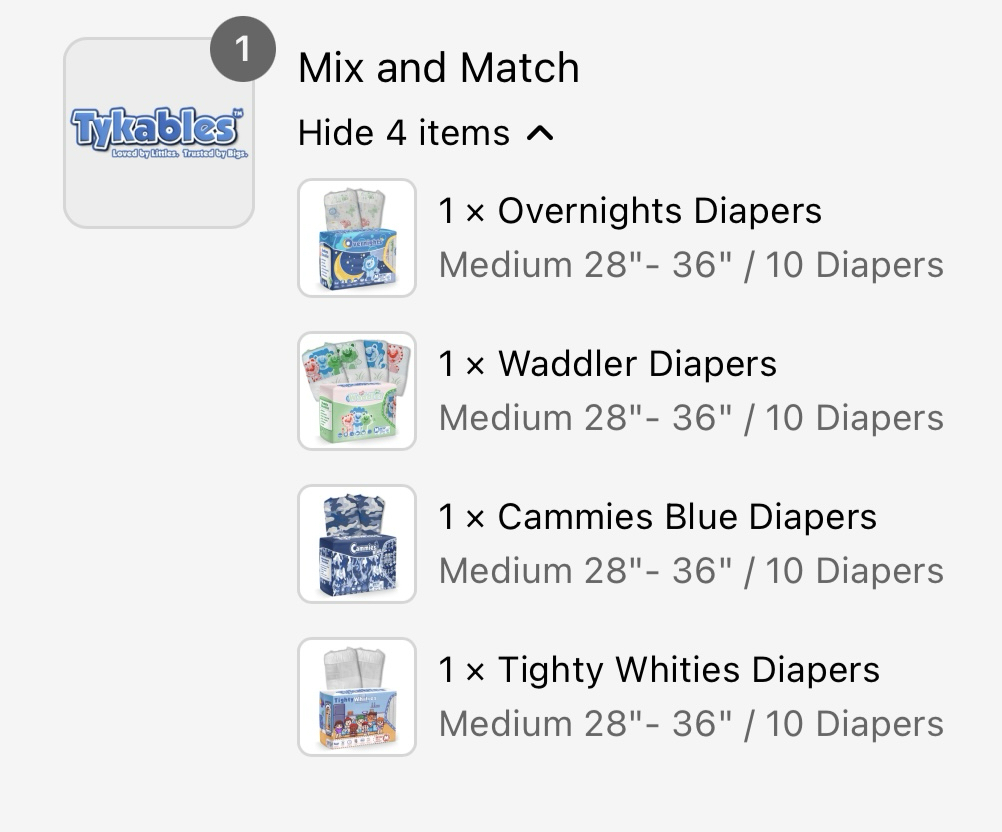
Task: Select the size details under Cammies Blue Diapers
Action: [691, 571]
